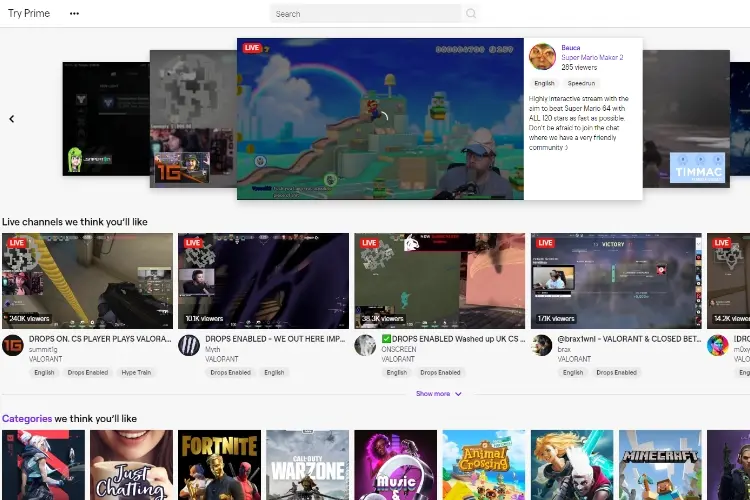Open ONSCREEN's channel avatar

365,345
